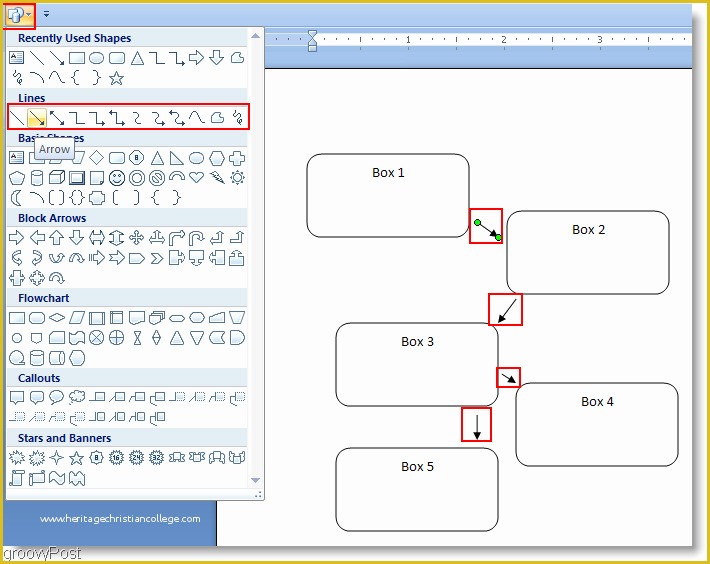The width and height of the screenshot is (710, 564).
Task: Choose Up Ribbon banner
Action: 177,458
